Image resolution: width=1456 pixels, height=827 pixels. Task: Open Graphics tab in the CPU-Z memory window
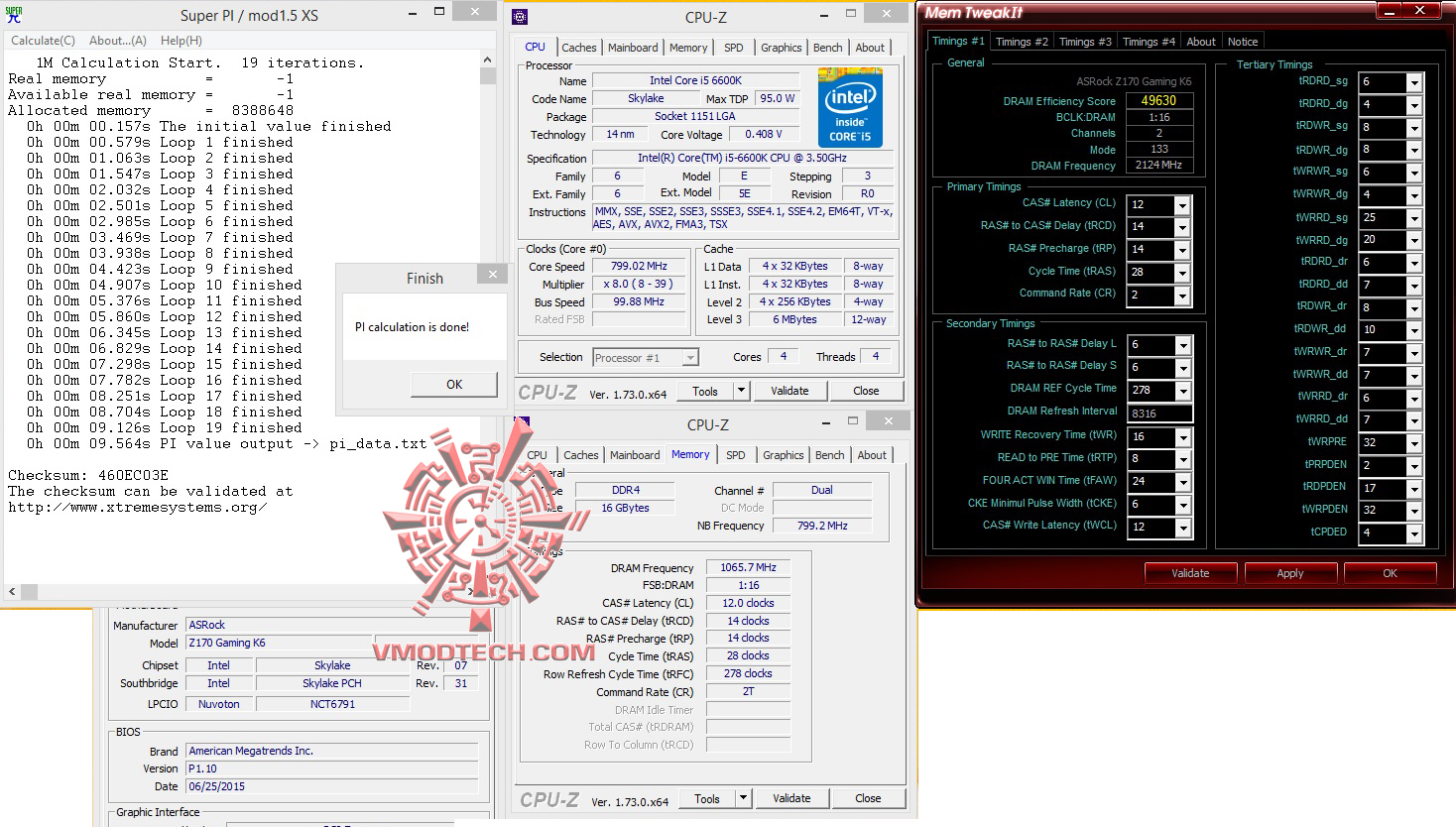[x=784, y=455]
